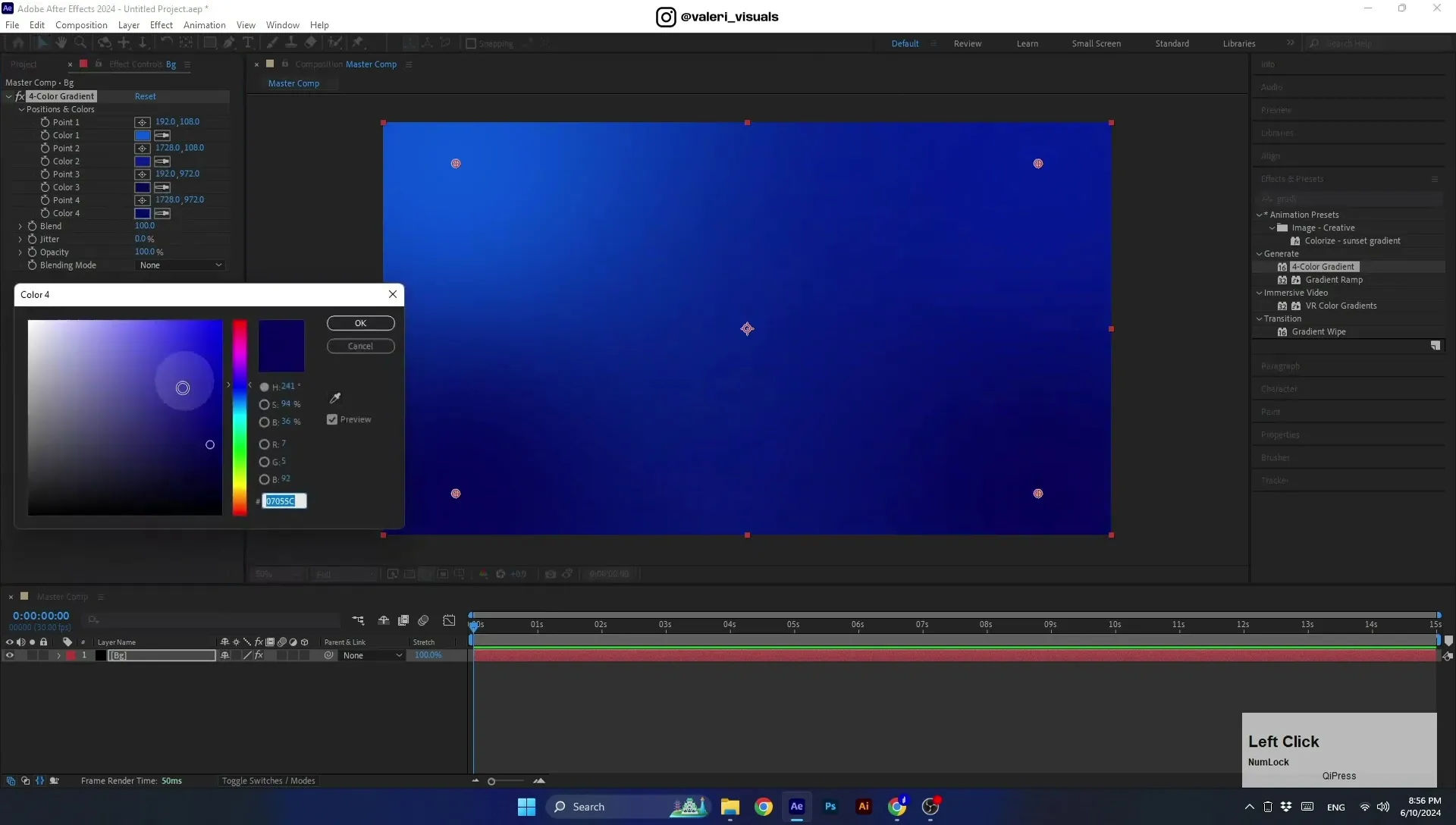
Task: Uncheck the Preview checkbox
Action: point(332,419)
